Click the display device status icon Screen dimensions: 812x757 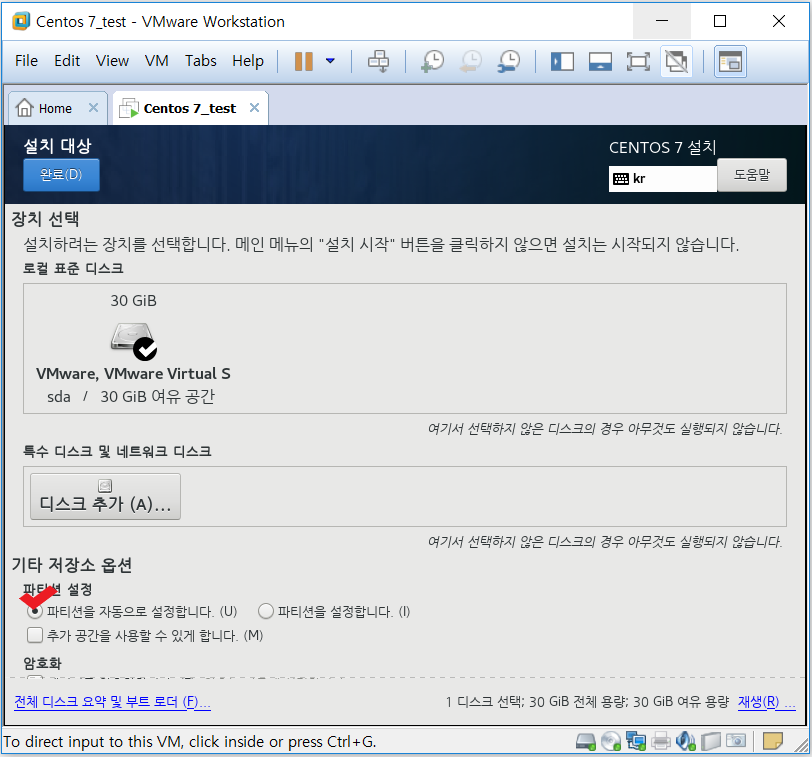736,741
